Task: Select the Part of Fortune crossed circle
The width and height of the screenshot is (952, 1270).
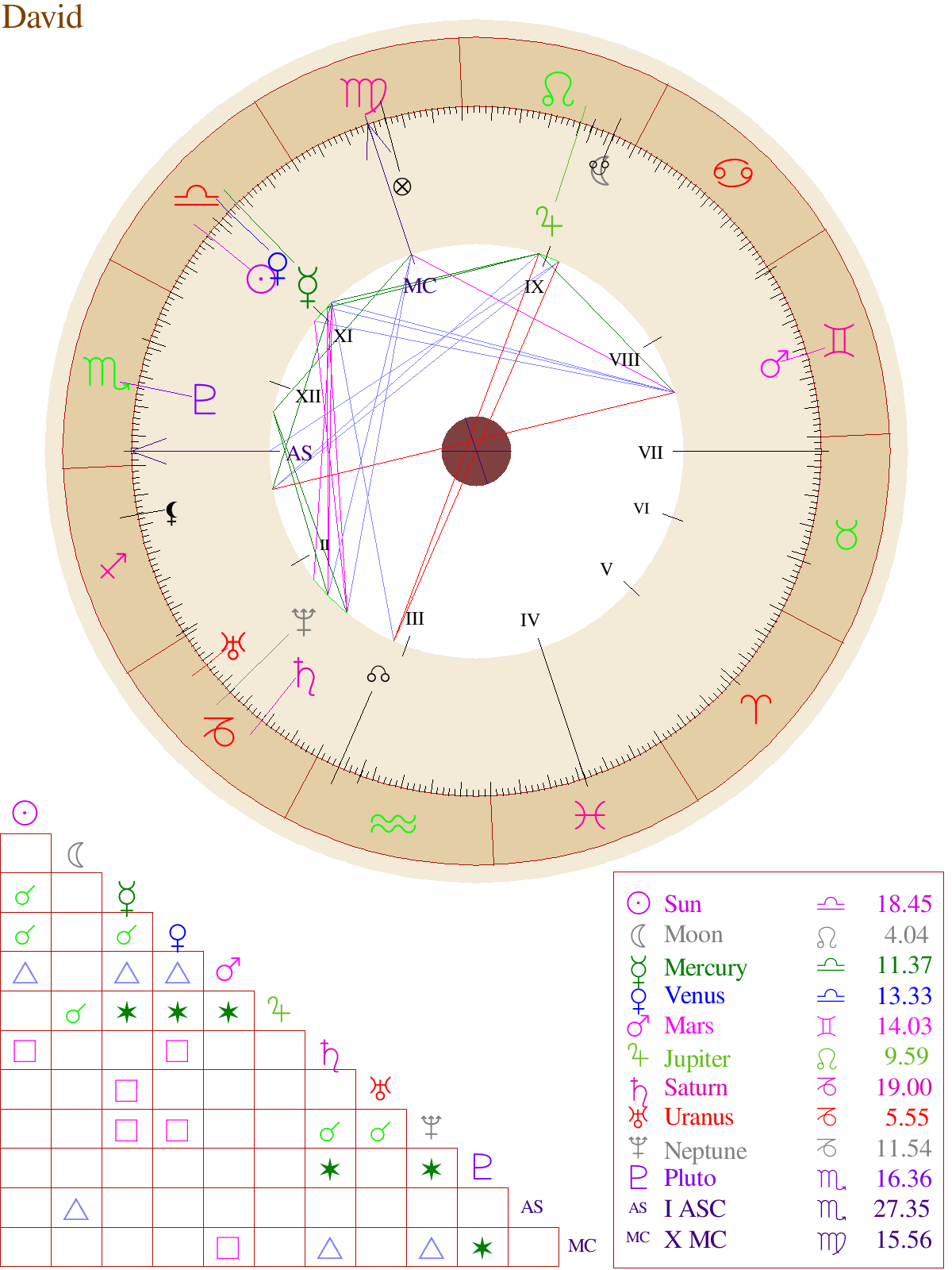Action: pos(402,187)
